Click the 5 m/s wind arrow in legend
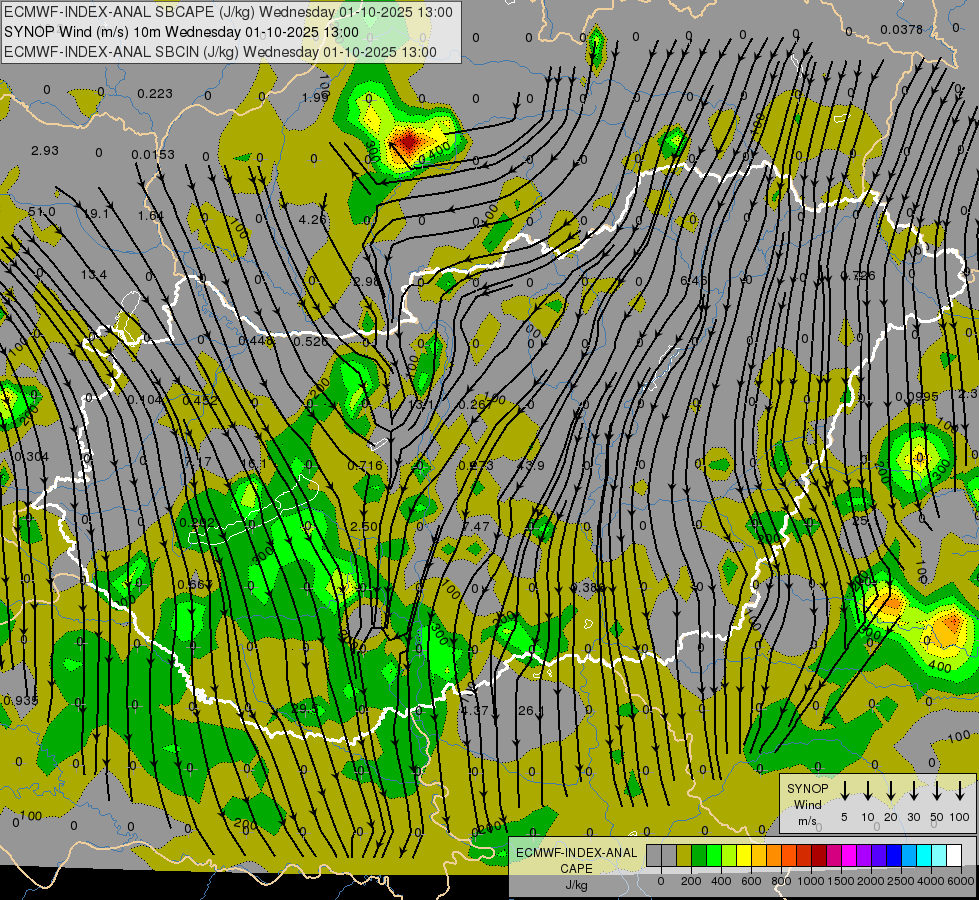The width and height of the screenshot is (979, 900). point(845,792)
